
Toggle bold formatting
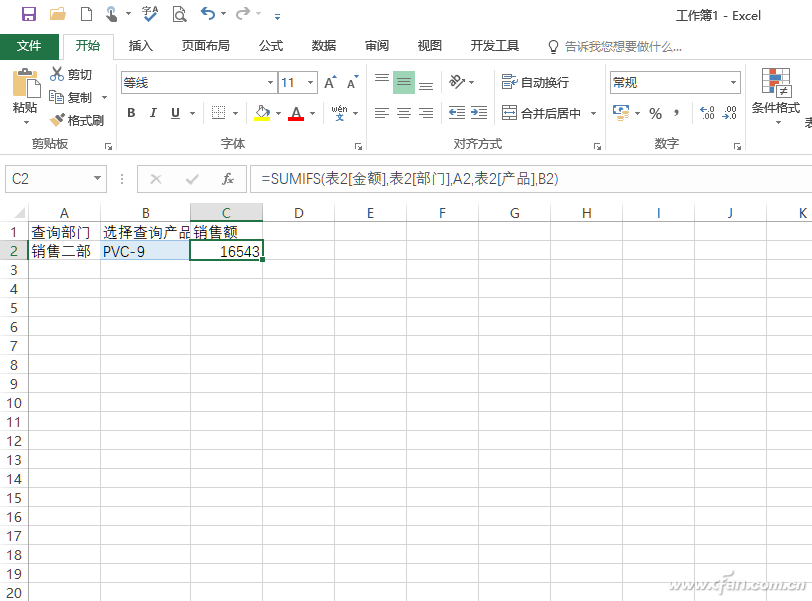click(x=132, y=113)
